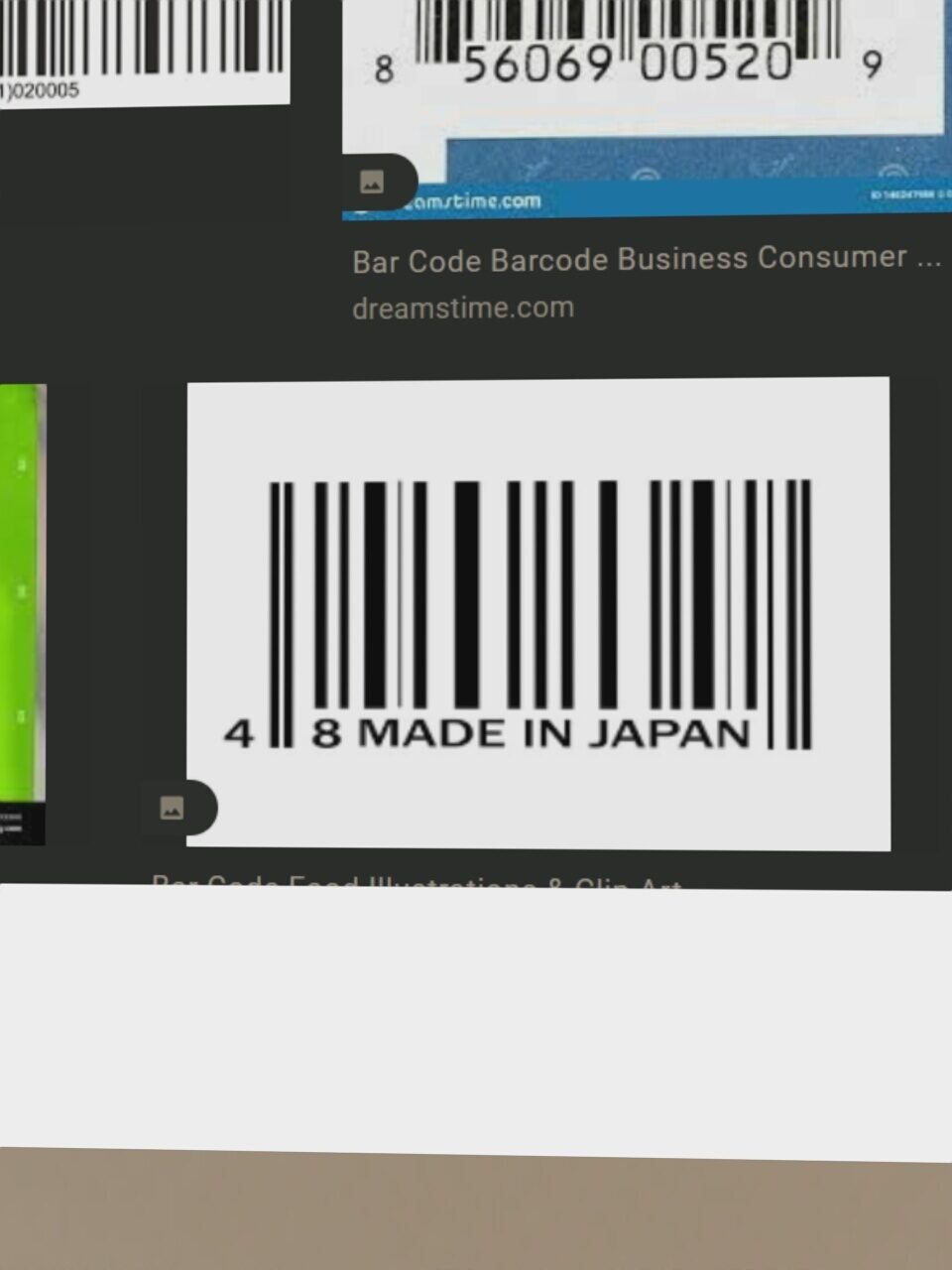
Task: Click image badge icon on Made in Japan thumbnail
Action: point(173,808)
